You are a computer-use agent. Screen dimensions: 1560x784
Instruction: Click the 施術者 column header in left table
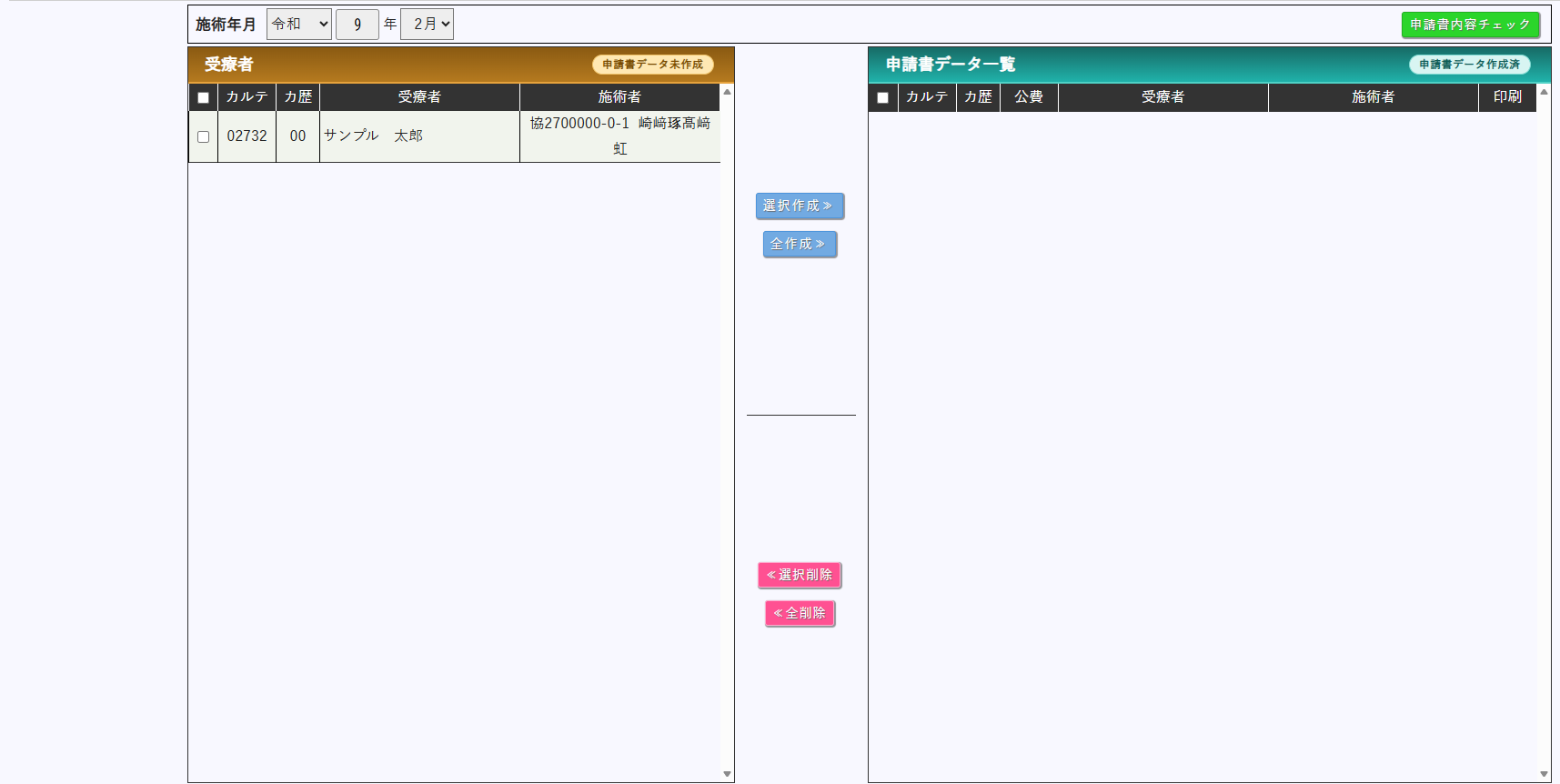tap(619, 97)
